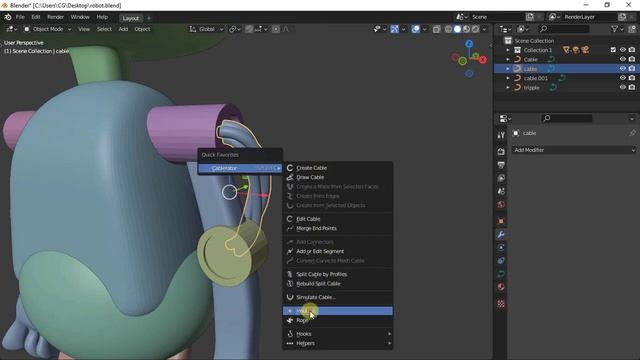This screenshot has width=640, height=360.
Task: Select cable.001 in the outliner
Action: [x=536, y=78]
